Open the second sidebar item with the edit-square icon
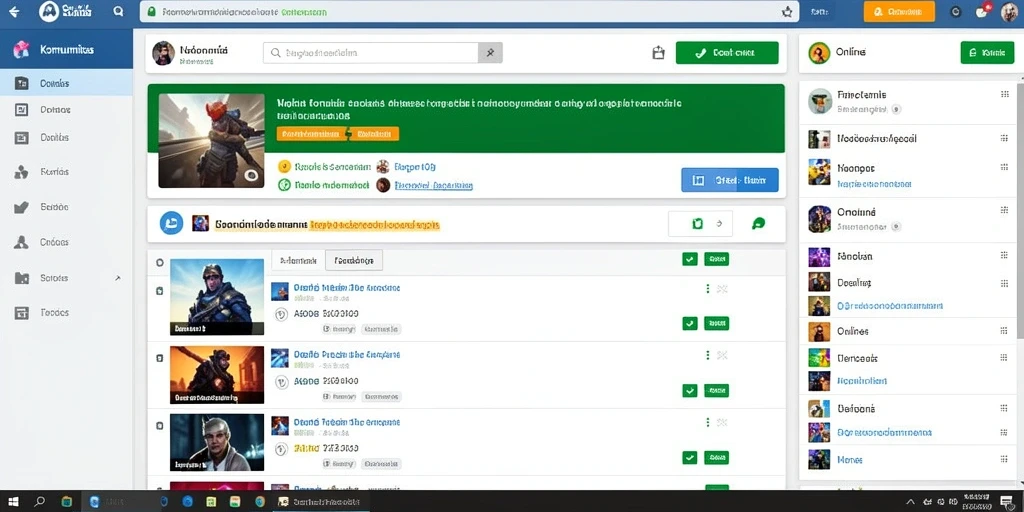Viewport: 1024px width, 512px height. 66,110
